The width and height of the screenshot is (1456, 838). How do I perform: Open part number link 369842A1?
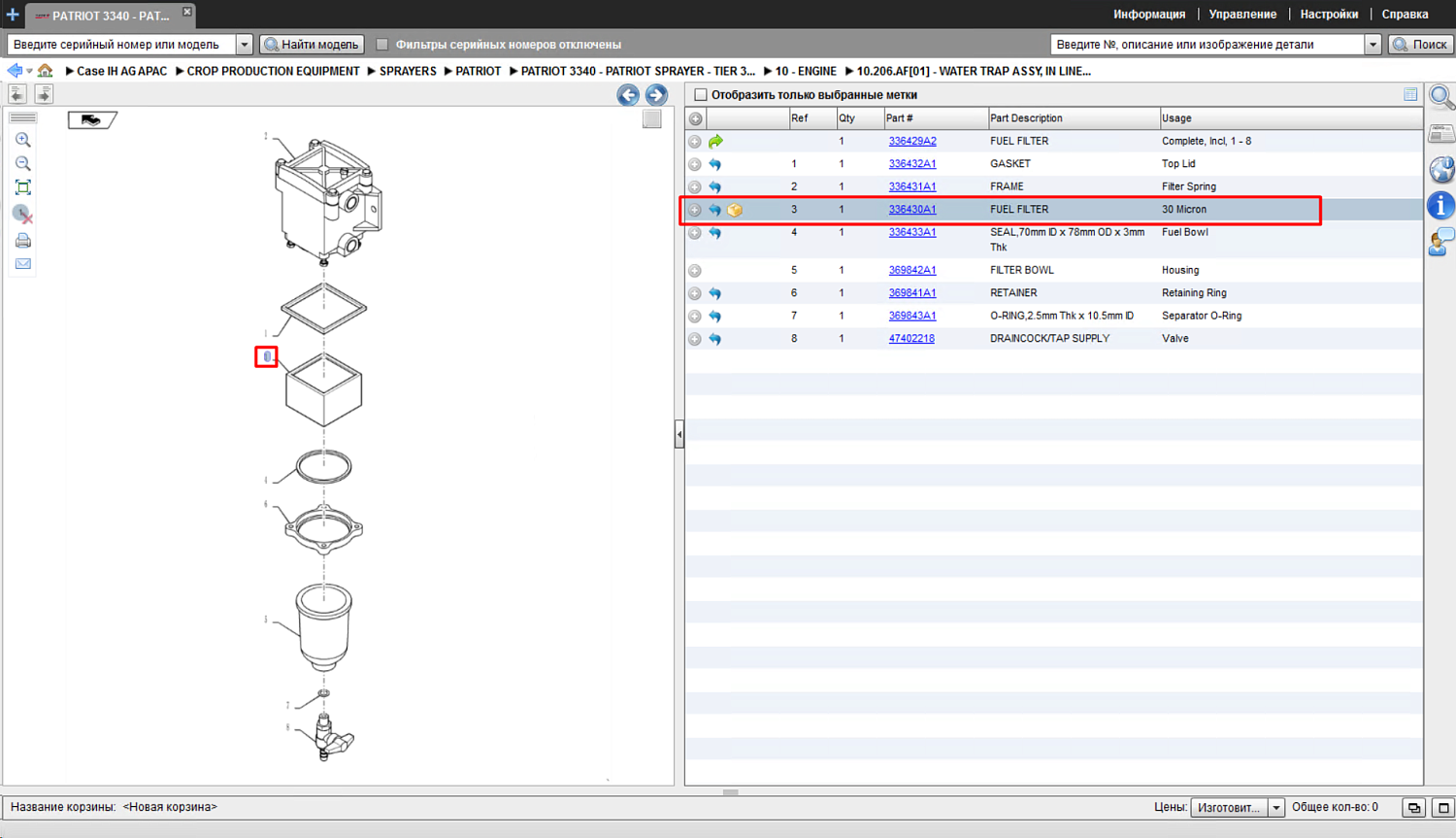(912, 271)
